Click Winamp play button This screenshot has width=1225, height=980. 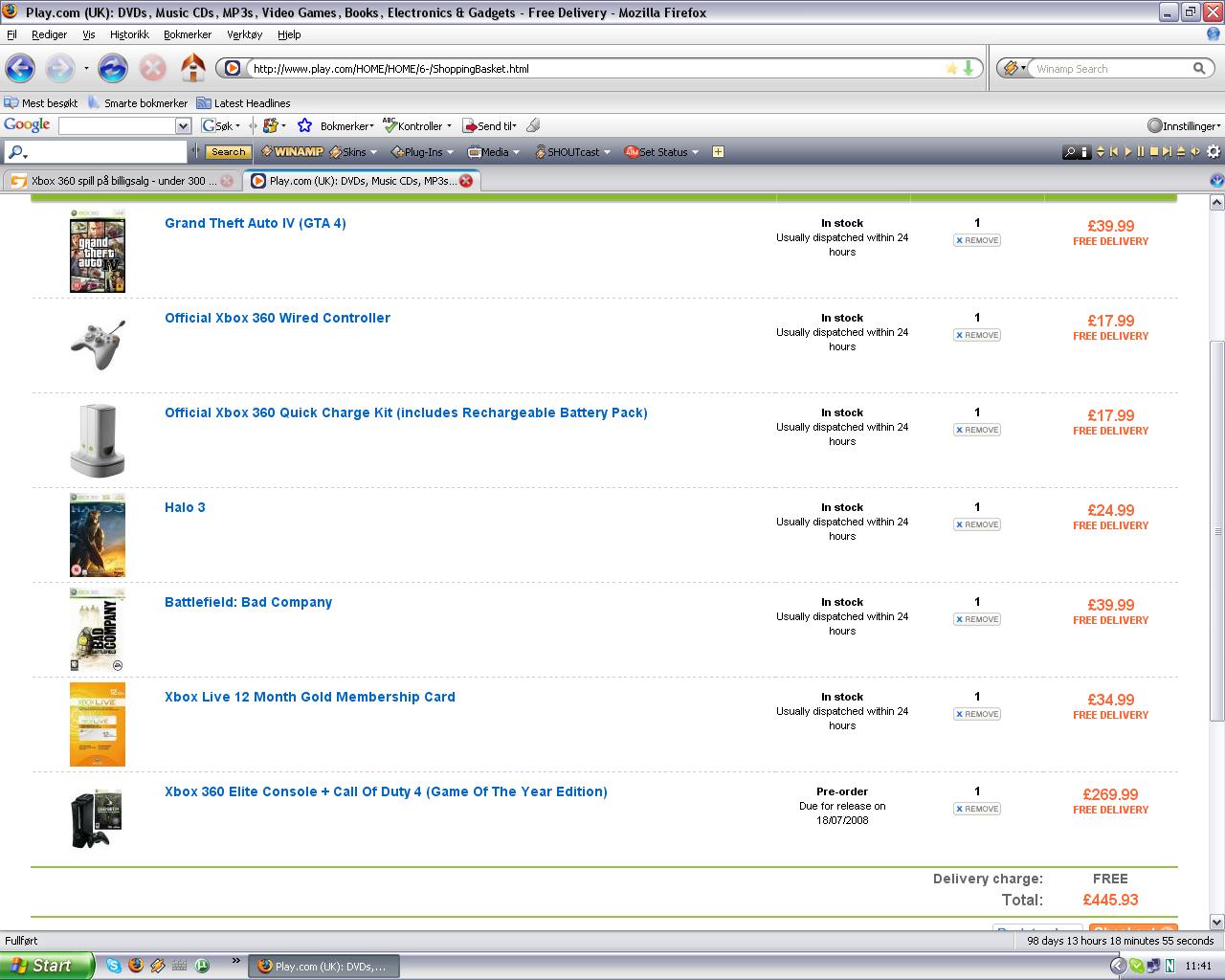pyautogui.click(x=1127, y=151)
